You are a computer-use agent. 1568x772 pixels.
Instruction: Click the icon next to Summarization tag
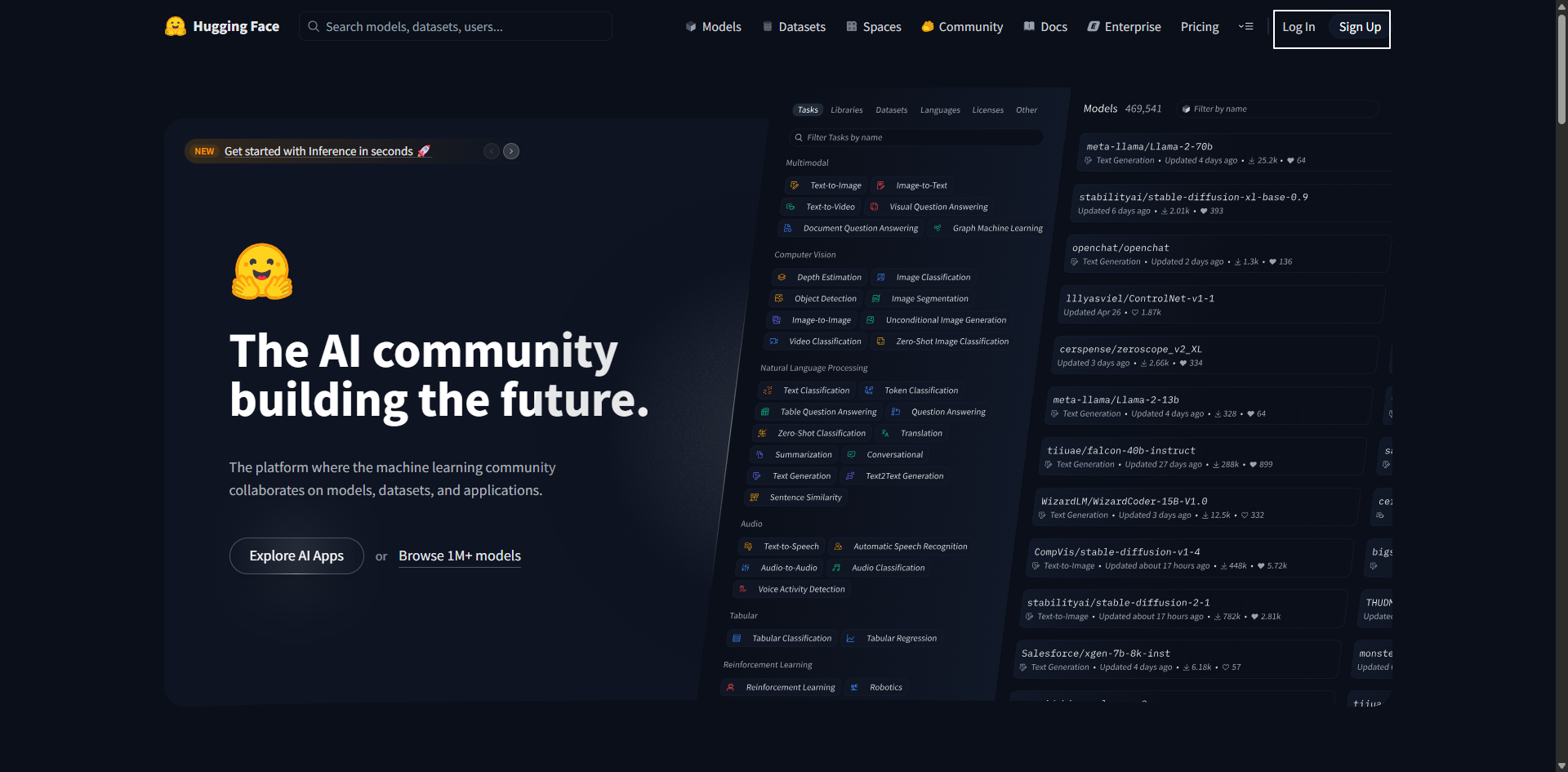coord(759,454)
